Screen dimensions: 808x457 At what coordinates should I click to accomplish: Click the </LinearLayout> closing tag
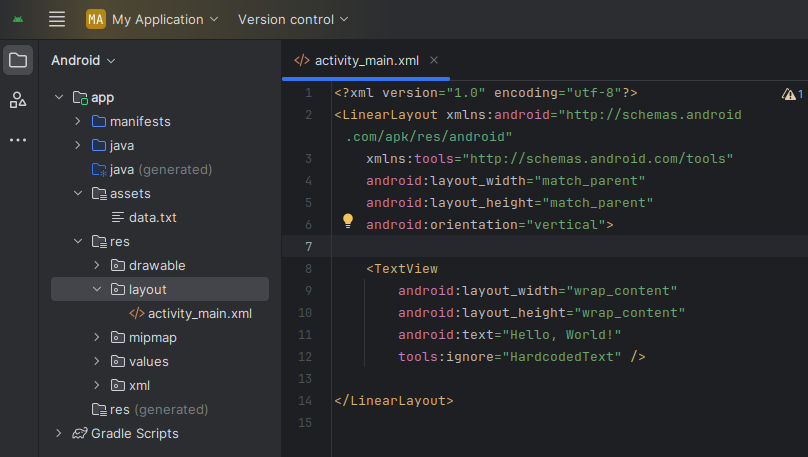[x=394, y=401]
